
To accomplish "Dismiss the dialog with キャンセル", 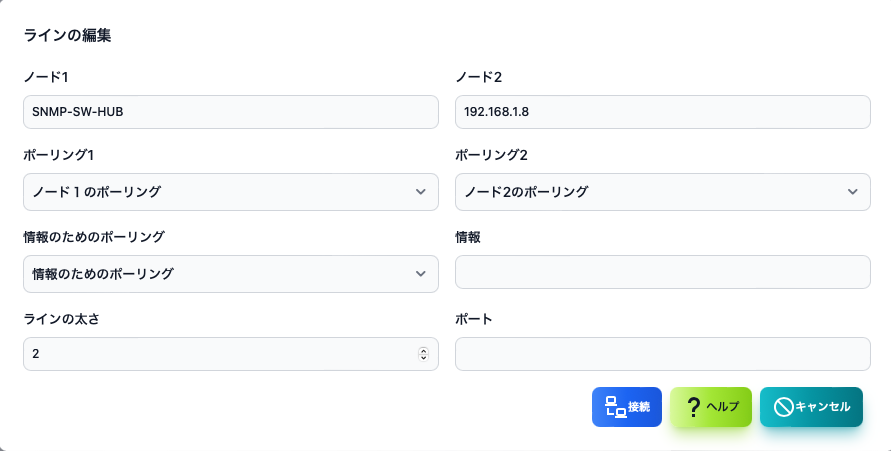I will 811,407.
